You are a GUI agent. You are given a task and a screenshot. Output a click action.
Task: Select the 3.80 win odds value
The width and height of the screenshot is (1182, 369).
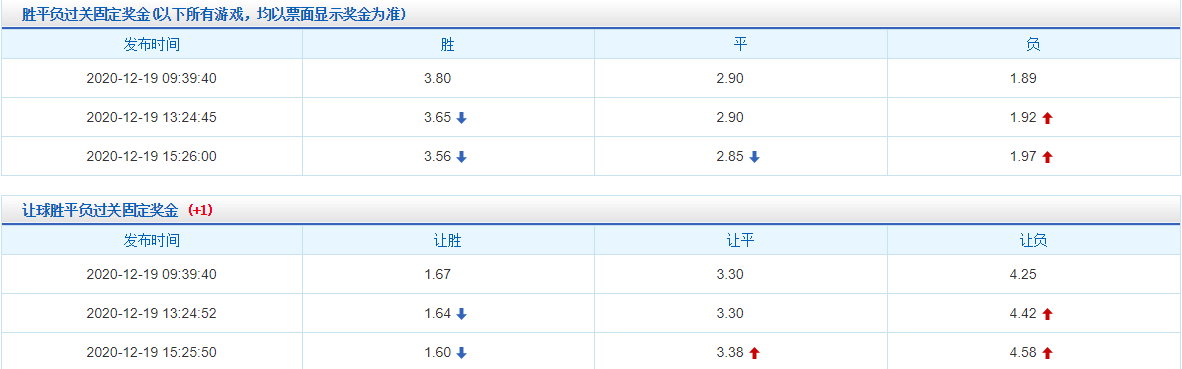click(x=437, y=78)
